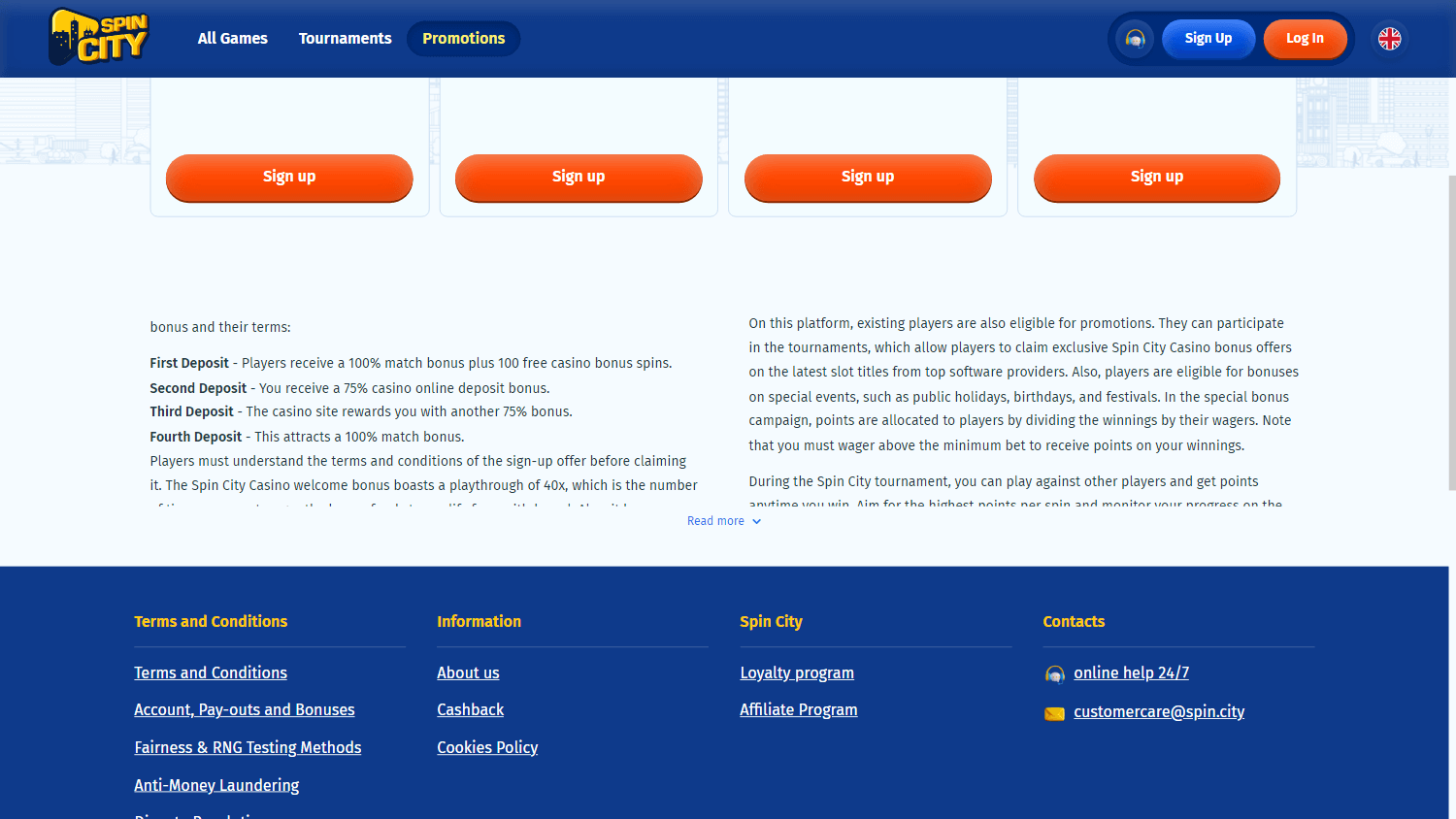Open Terms and Conditions footer link
This screenshot has height=819, width=1456.
coord(211,672)
